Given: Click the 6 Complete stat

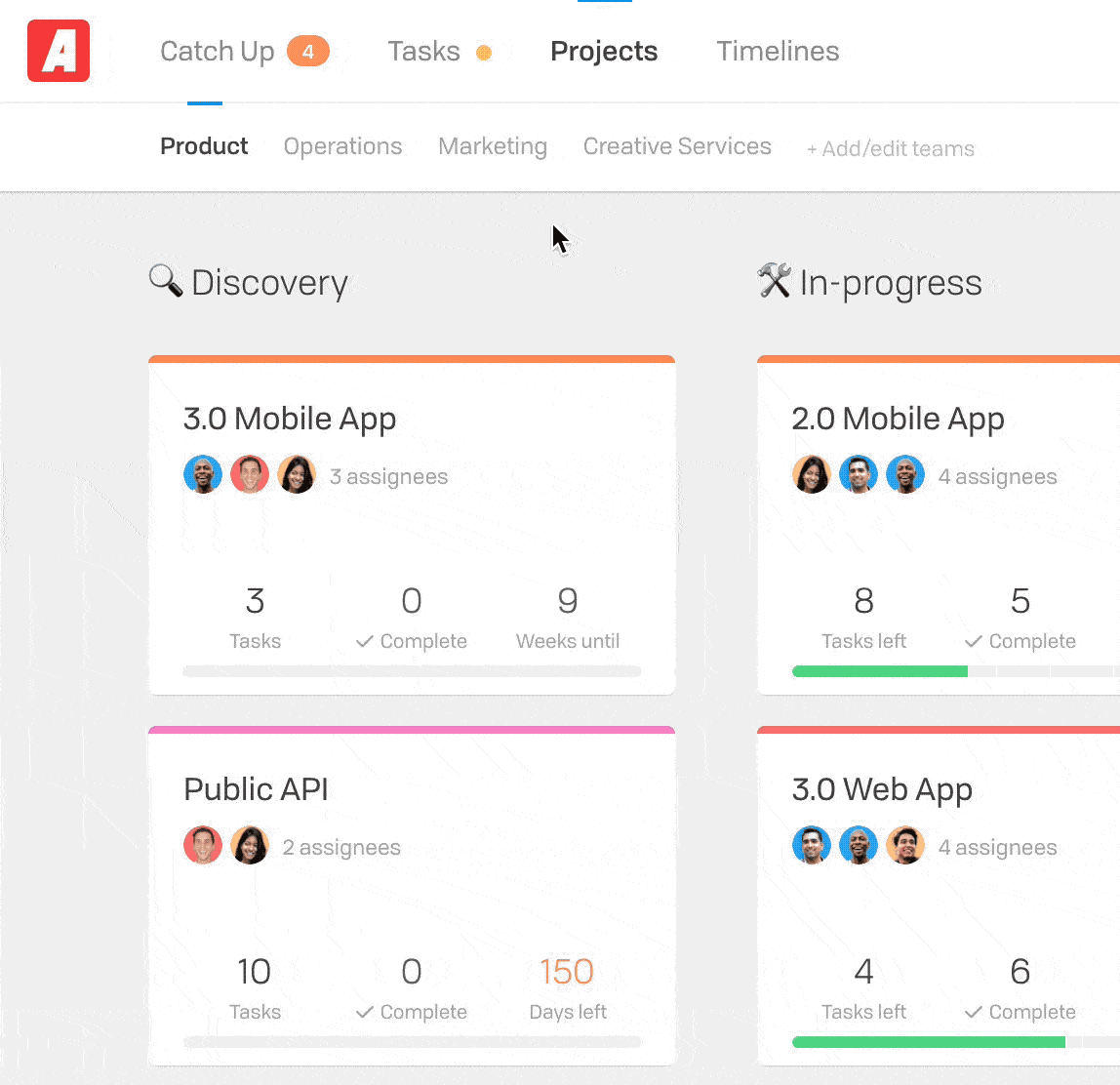Looking at the screenshot, I should pyautogui.click(x=1020, y=987).
